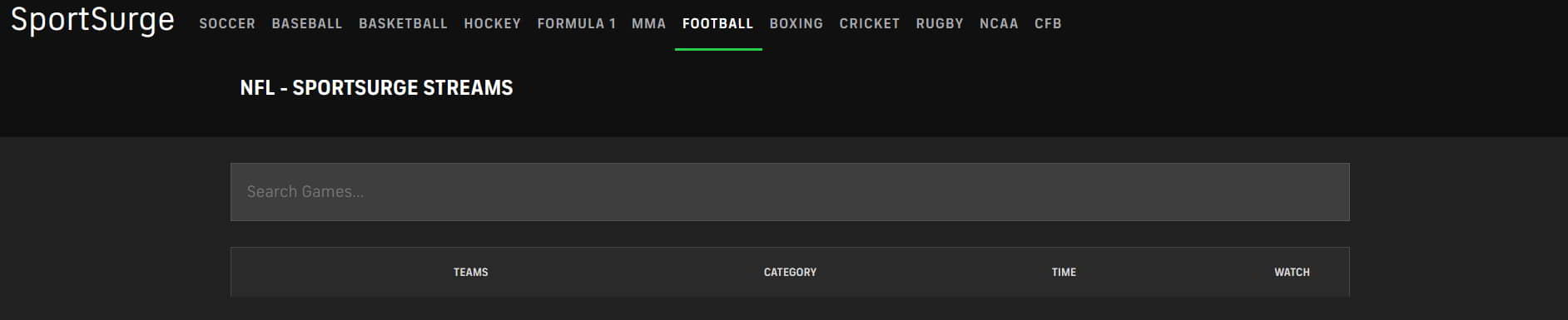Select the active FOOTBALL tab
Screen dimensions: 1568x320
(x=717, y=24)
